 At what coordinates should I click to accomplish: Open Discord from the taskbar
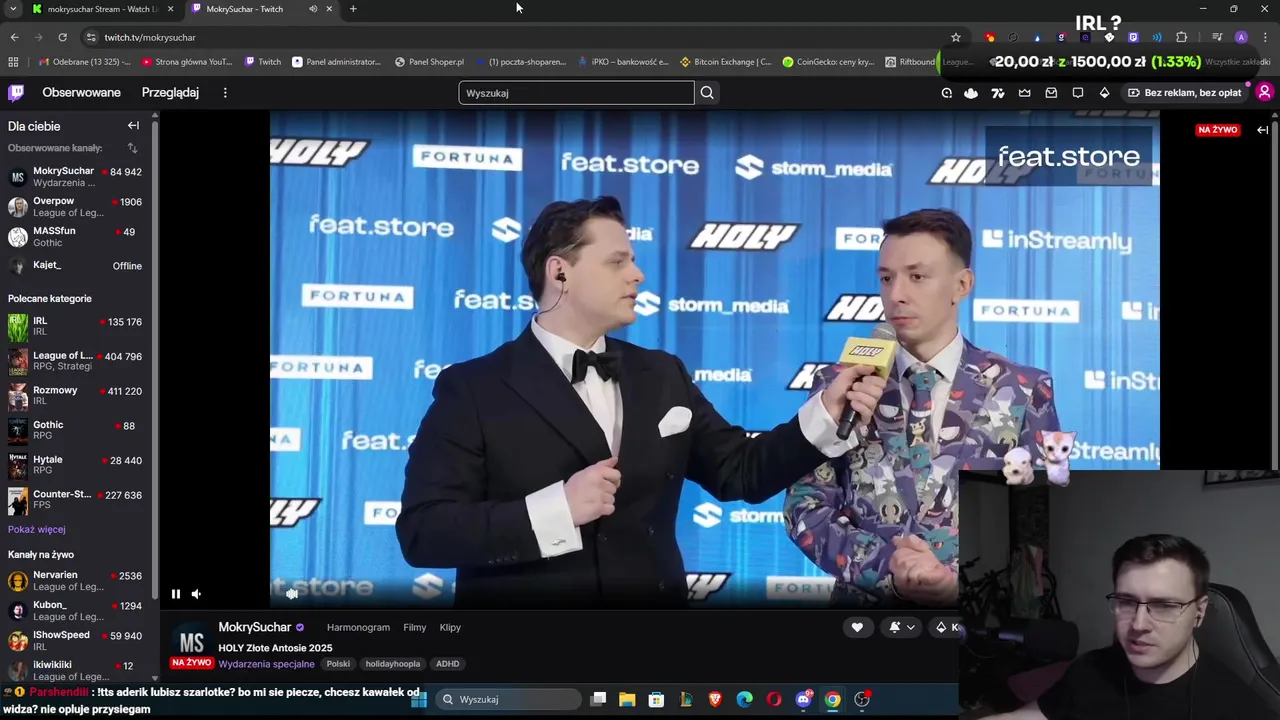[803, 699]
